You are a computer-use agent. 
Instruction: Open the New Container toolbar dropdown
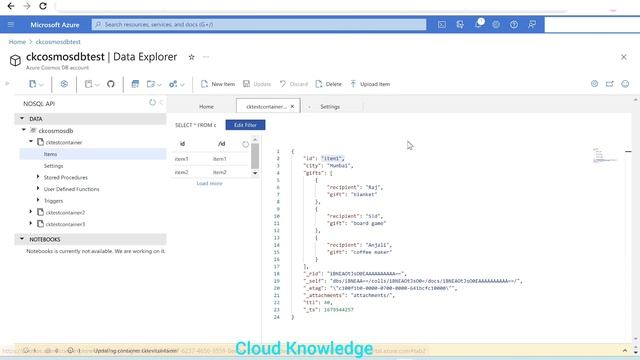[x=36, y=84]
